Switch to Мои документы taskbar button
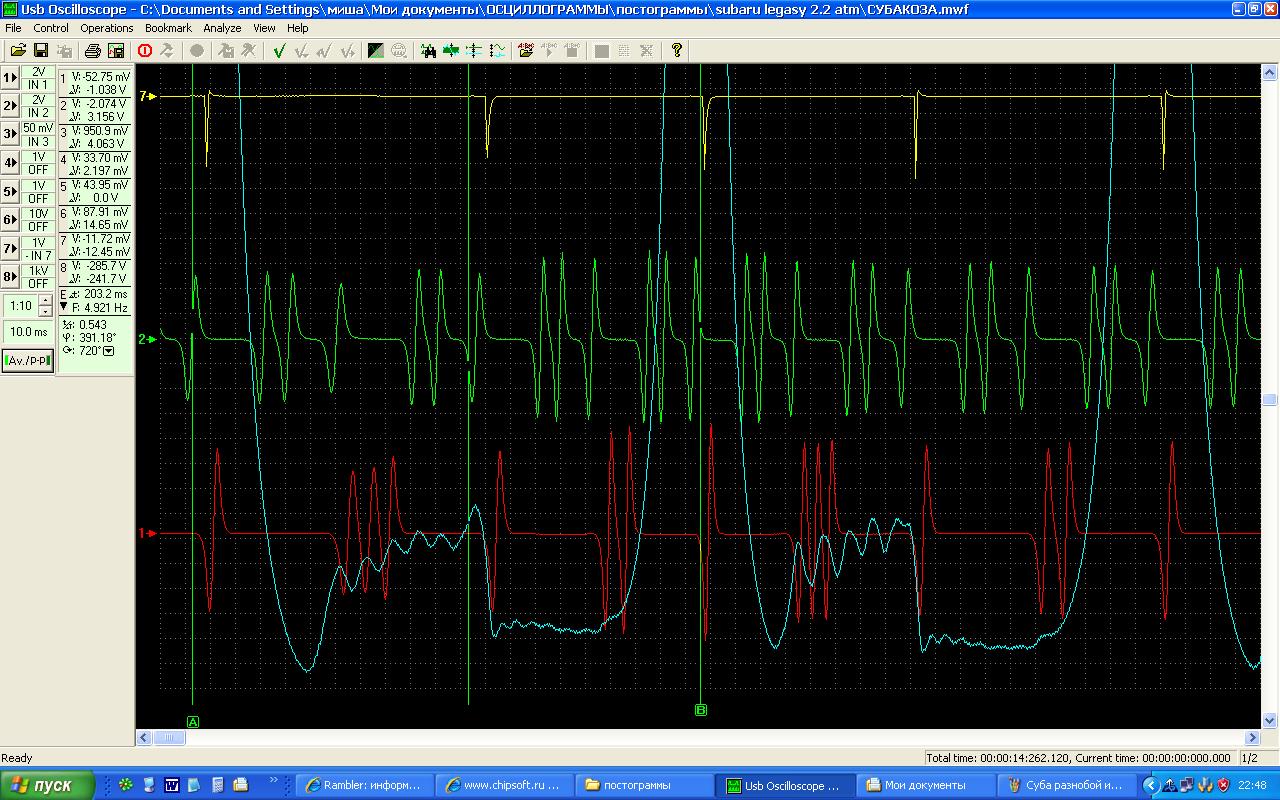Viewport: 1280px width, 800px height. pyautogui.click(x=925, y=785)
